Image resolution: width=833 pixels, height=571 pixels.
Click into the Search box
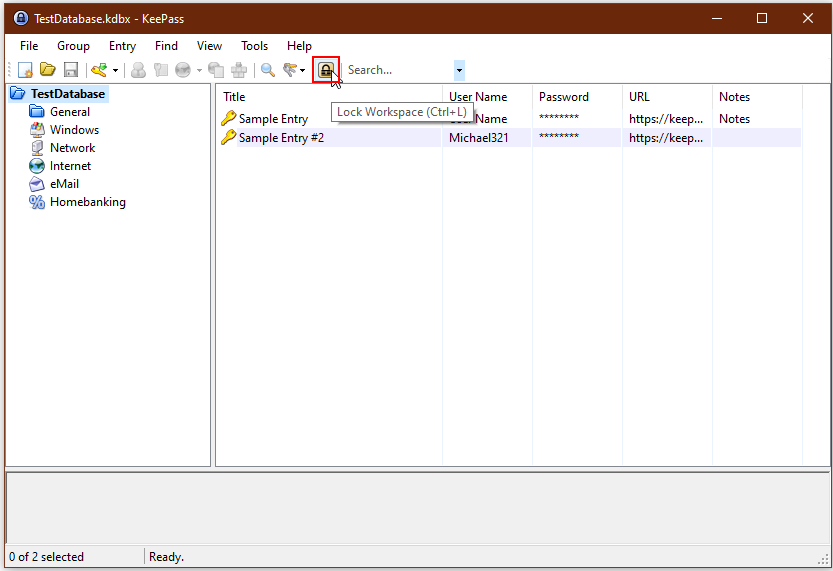click(x=399, y=70)
